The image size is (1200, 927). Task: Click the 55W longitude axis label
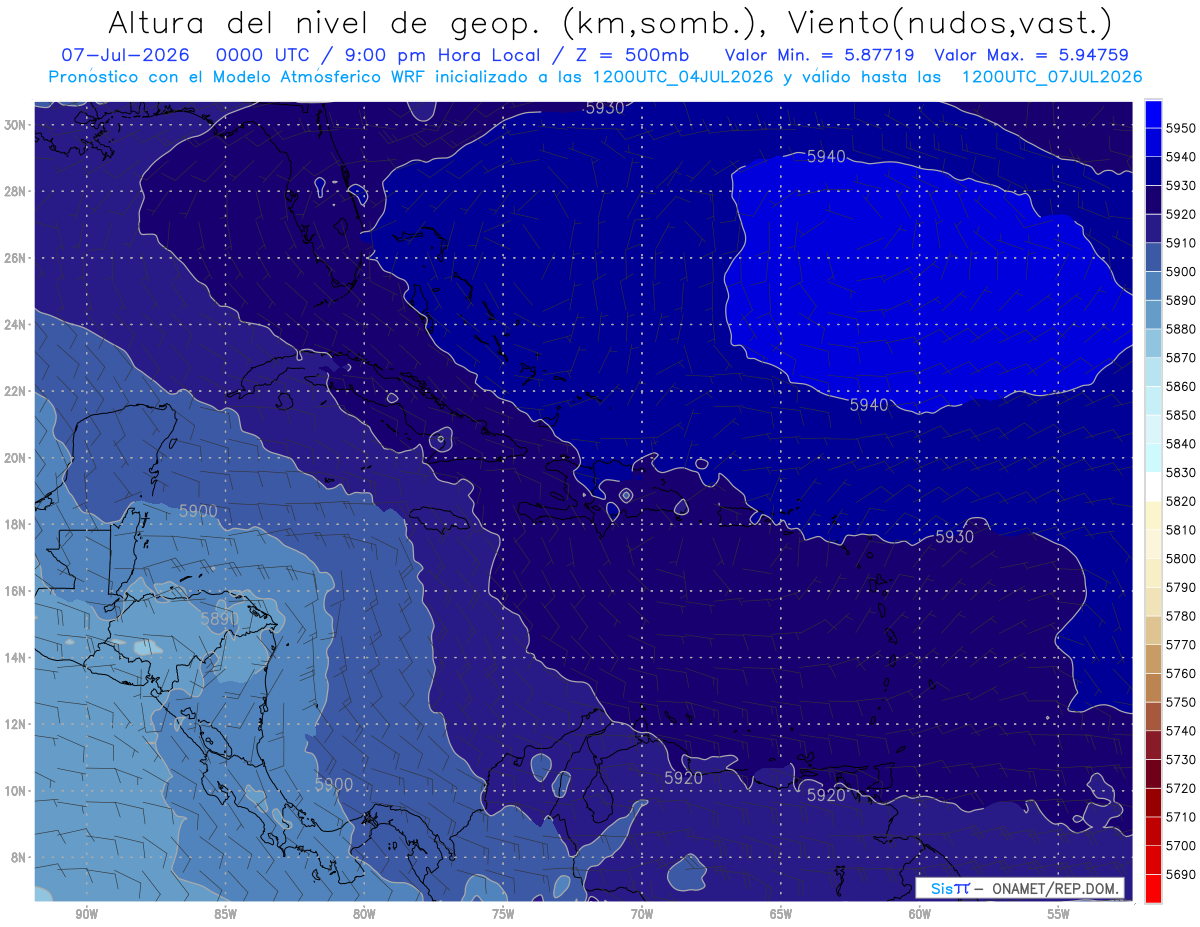(1059, 914)
